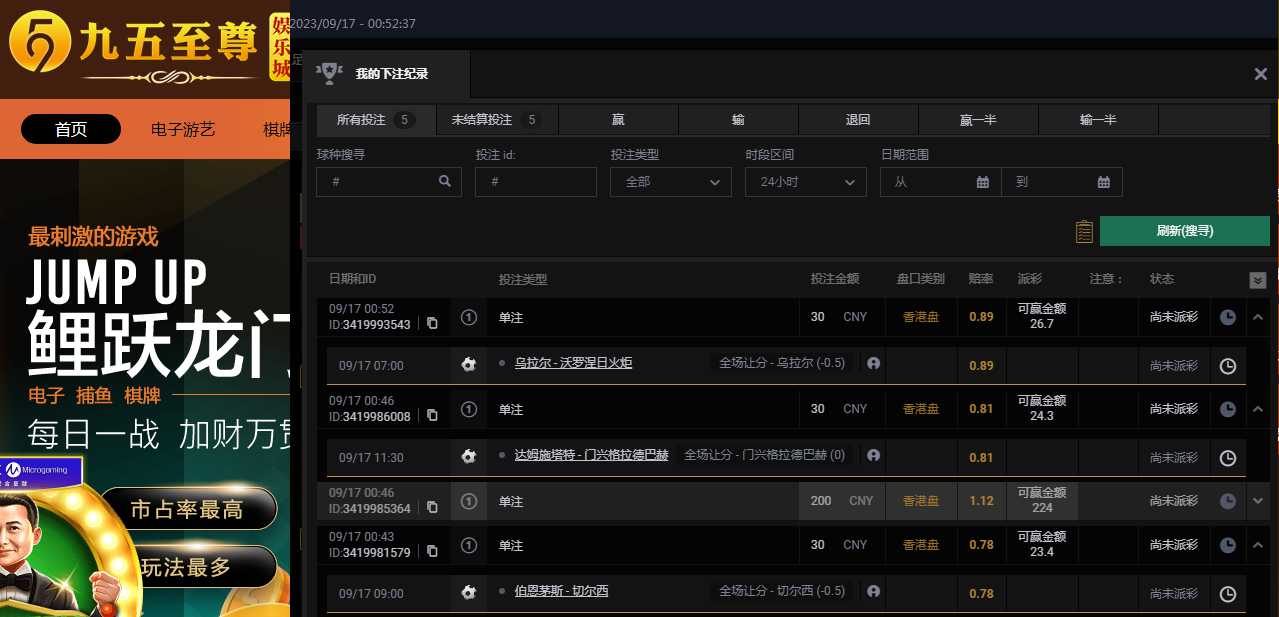Viewport: 1279px width, 617px height.
Task: Open the 伯恩茅斯 - 切尔西 match link
Action: click(x=561, y=591)
